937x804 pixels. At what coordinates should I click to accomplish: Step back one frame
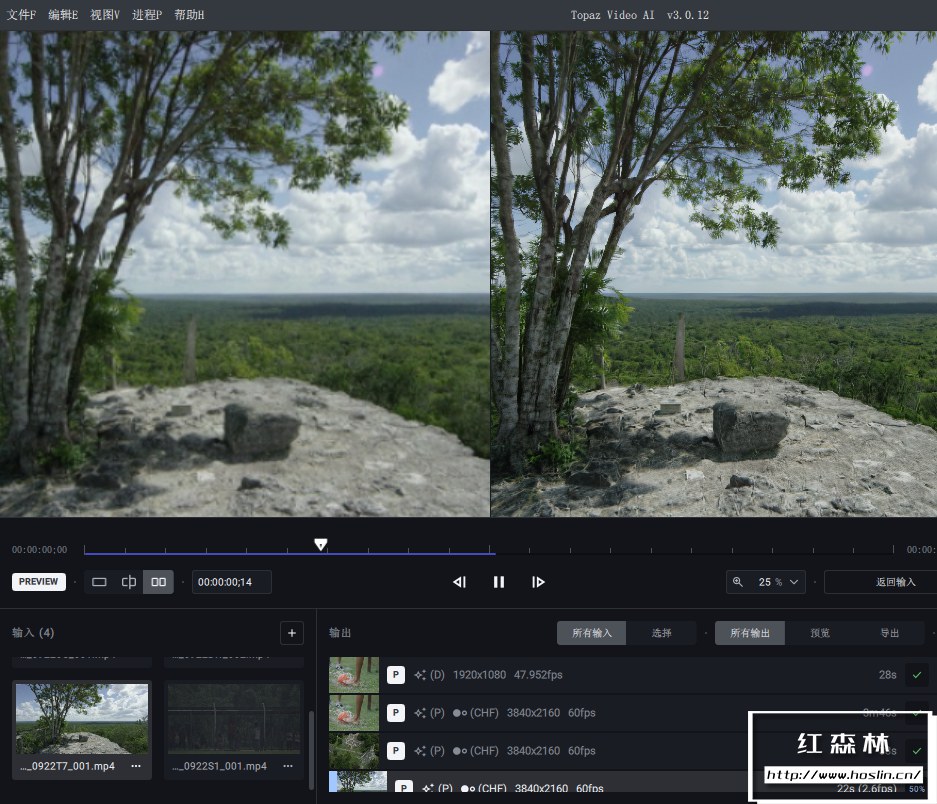459,582
